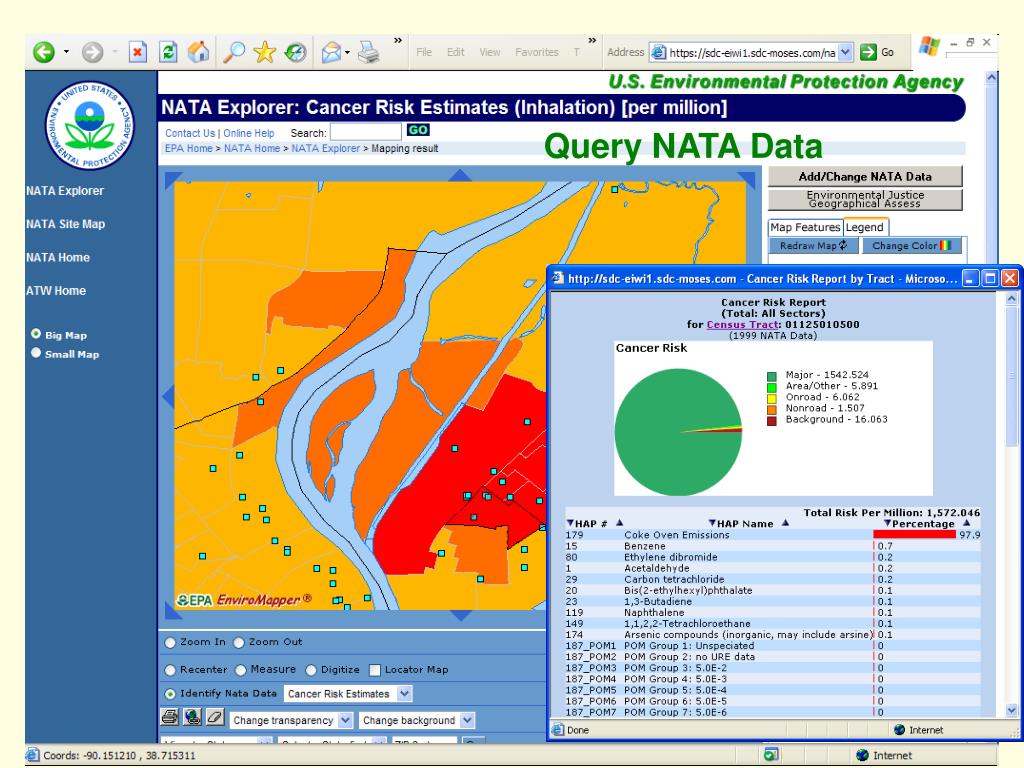Sort Percentage column descending
Viewport: 1024px width, 768px height.
[888, 523]
